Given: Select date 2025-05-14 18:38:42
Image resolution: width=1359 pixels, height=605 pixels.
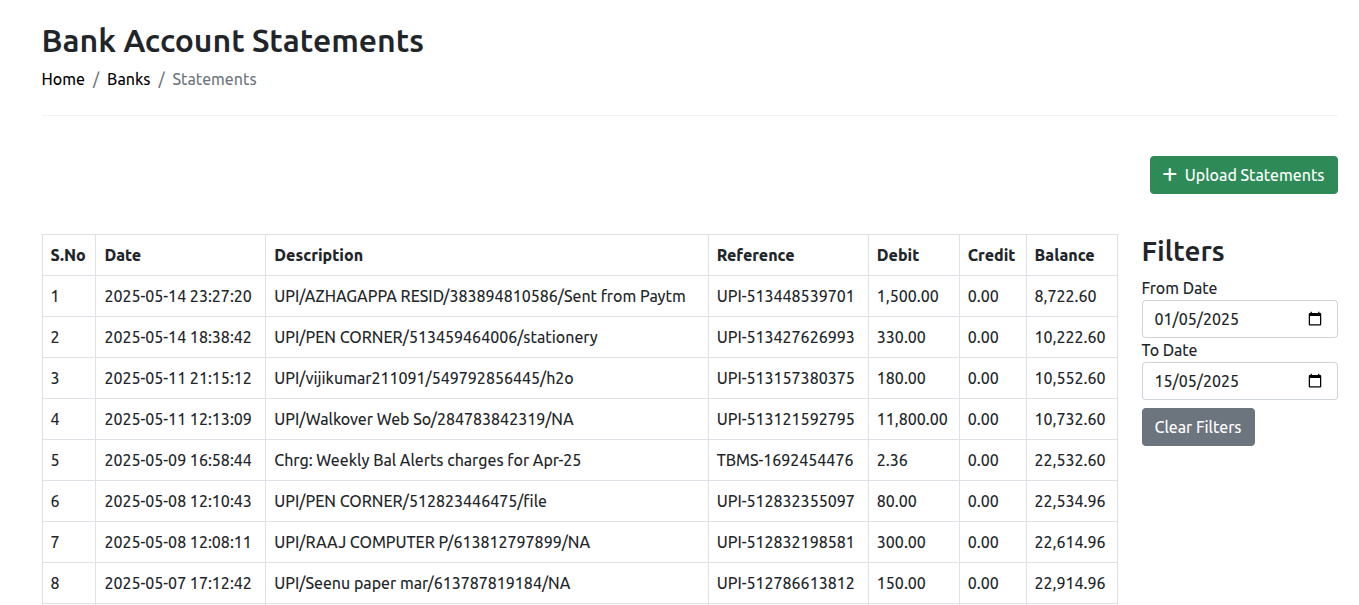Looking at the screenshot, I should coord(178,337).
